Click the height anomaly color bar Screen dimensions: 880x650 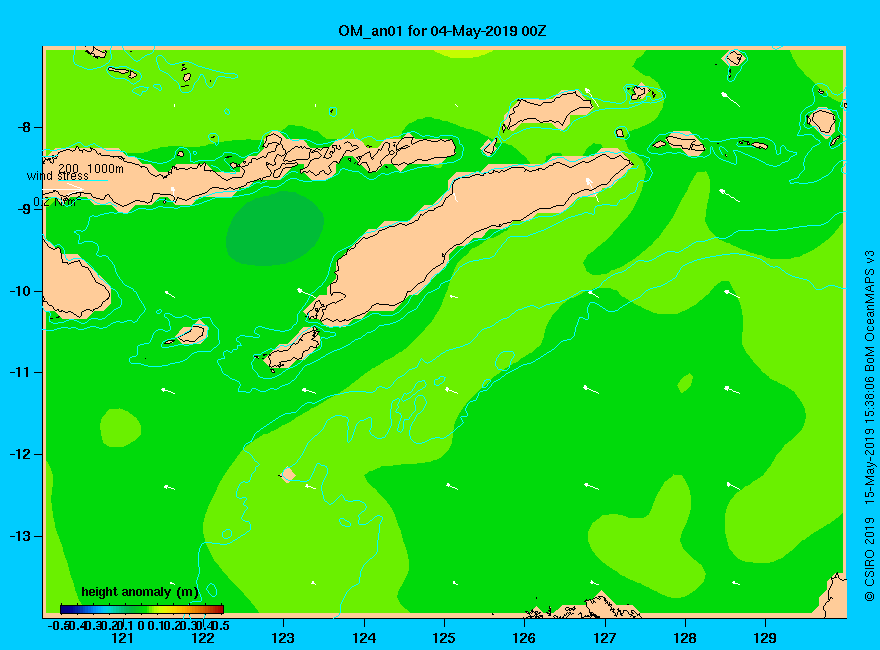pyautogui.click(x=142, y=609)
